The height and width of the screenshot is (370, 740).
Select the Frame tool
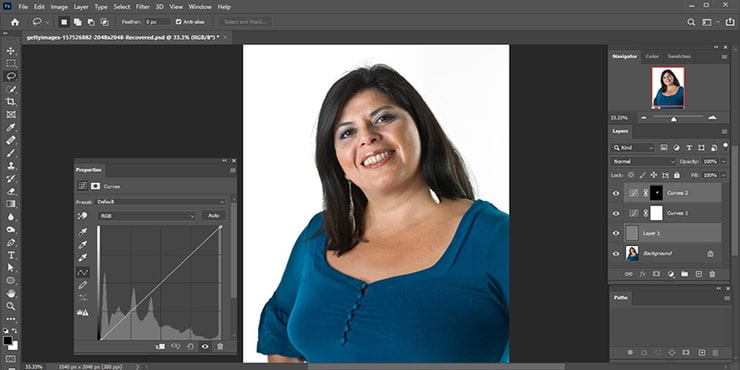point(11,115)
